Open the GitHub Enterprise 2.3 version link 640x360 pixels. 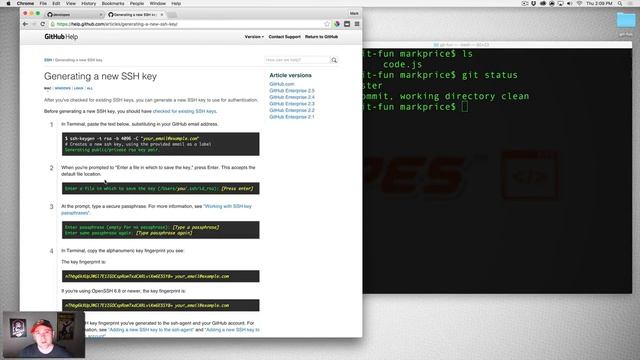tap(292, 104)
